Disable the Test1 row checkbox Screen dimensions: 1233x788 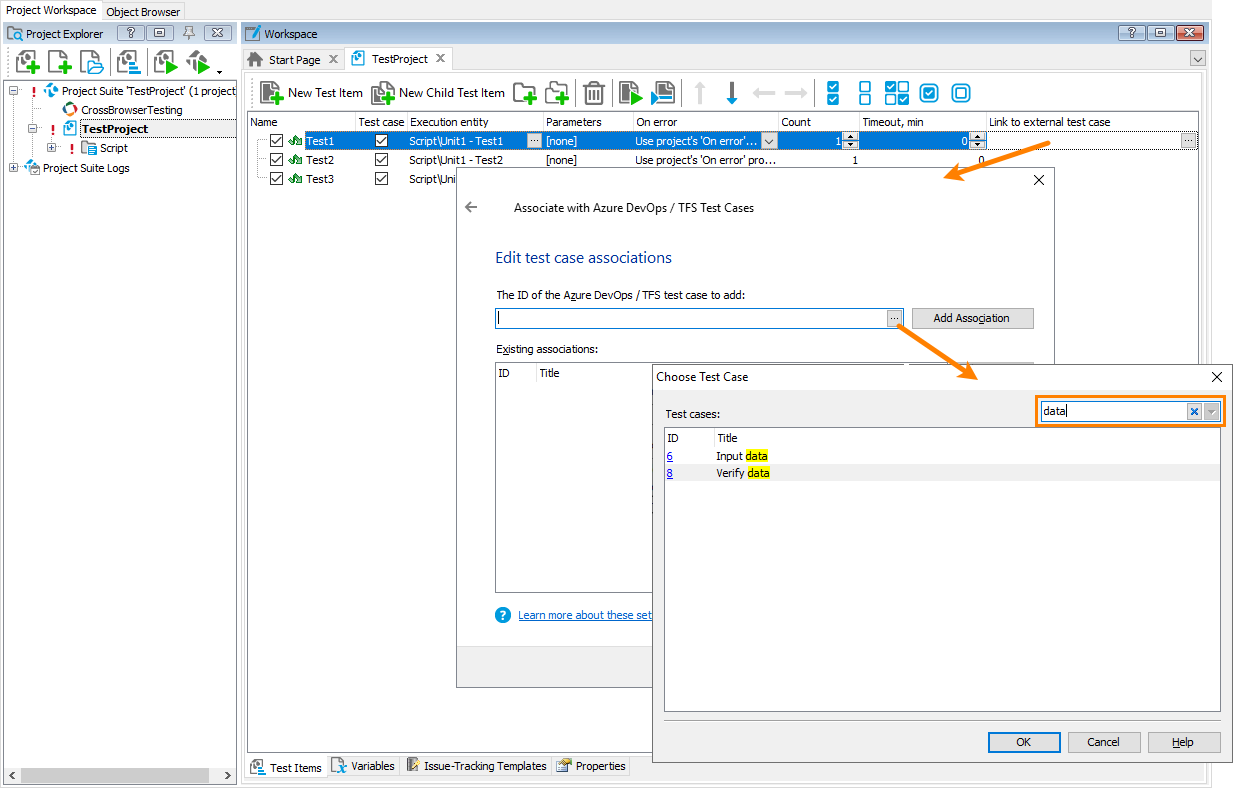click(275, 140)
